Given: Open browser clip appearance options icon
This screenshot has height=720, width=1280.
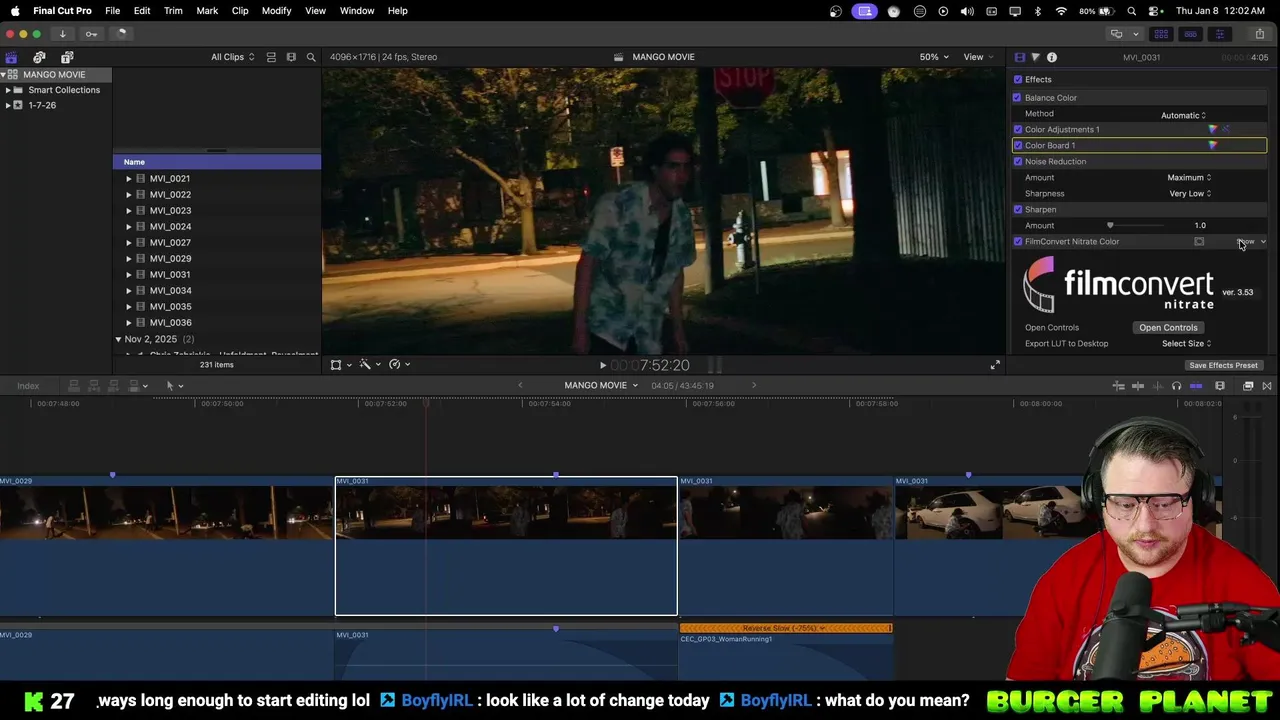Looking at the screenshot, I should (x=291, y=57).
